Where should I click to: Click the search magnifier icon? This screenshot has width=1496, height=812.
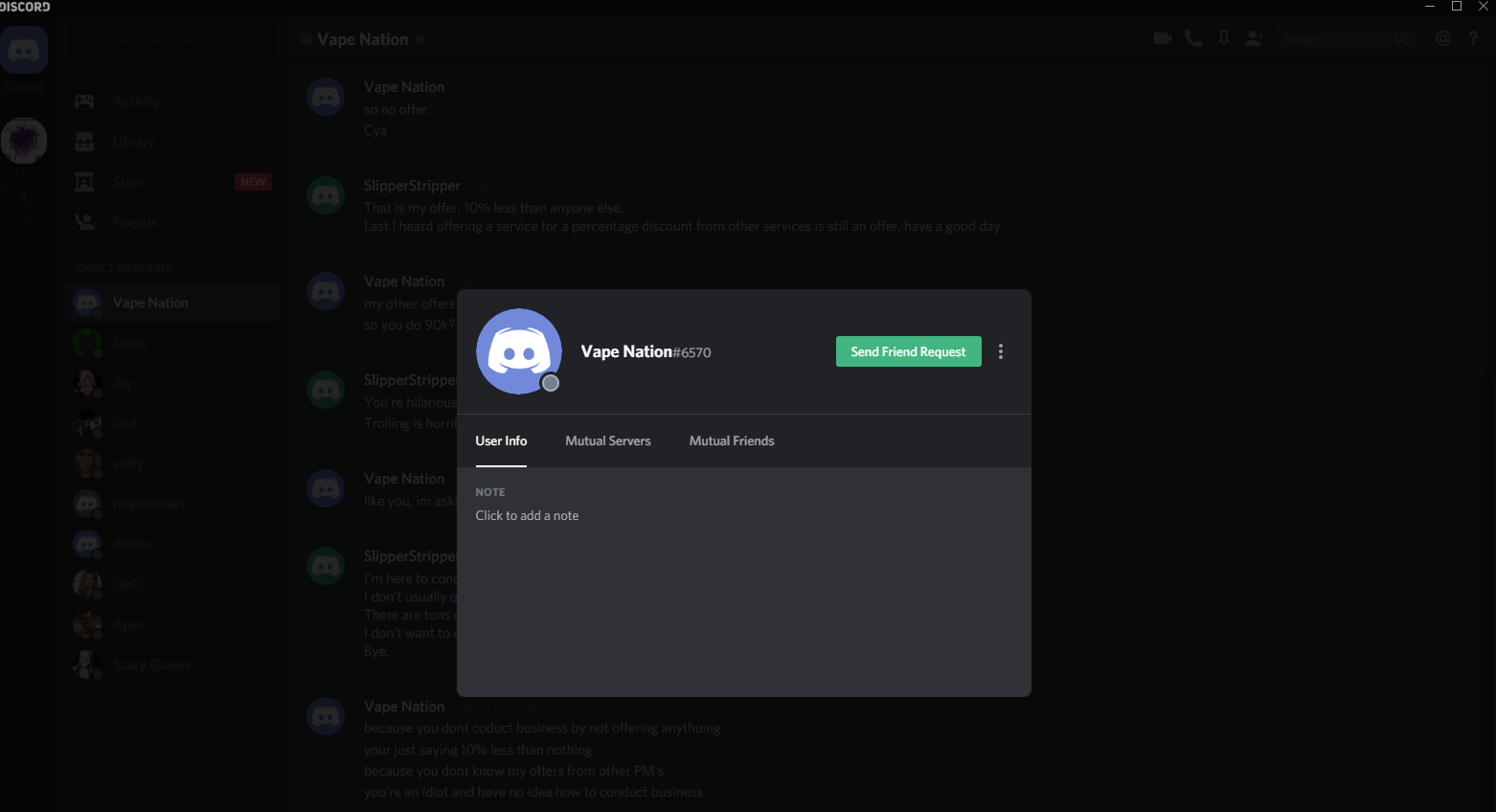1401,39
